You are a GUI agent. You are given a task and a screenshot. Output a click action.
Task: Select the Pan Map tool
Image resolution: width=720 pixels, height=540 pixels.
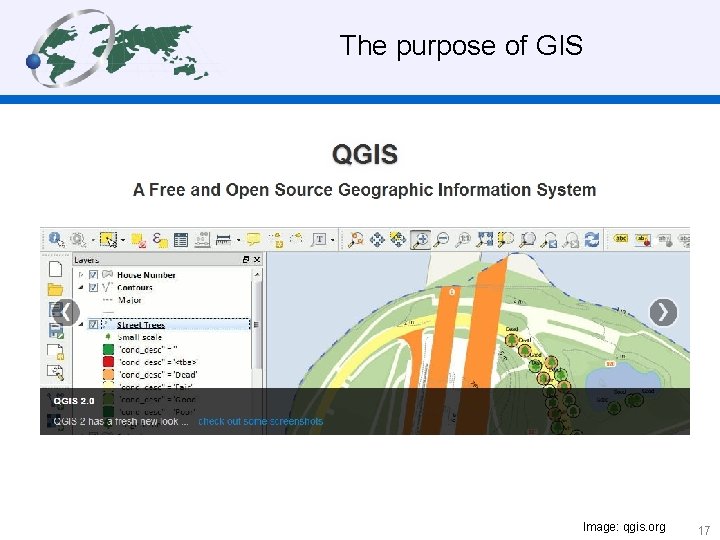pyautogui.click(x=377, y=240)
